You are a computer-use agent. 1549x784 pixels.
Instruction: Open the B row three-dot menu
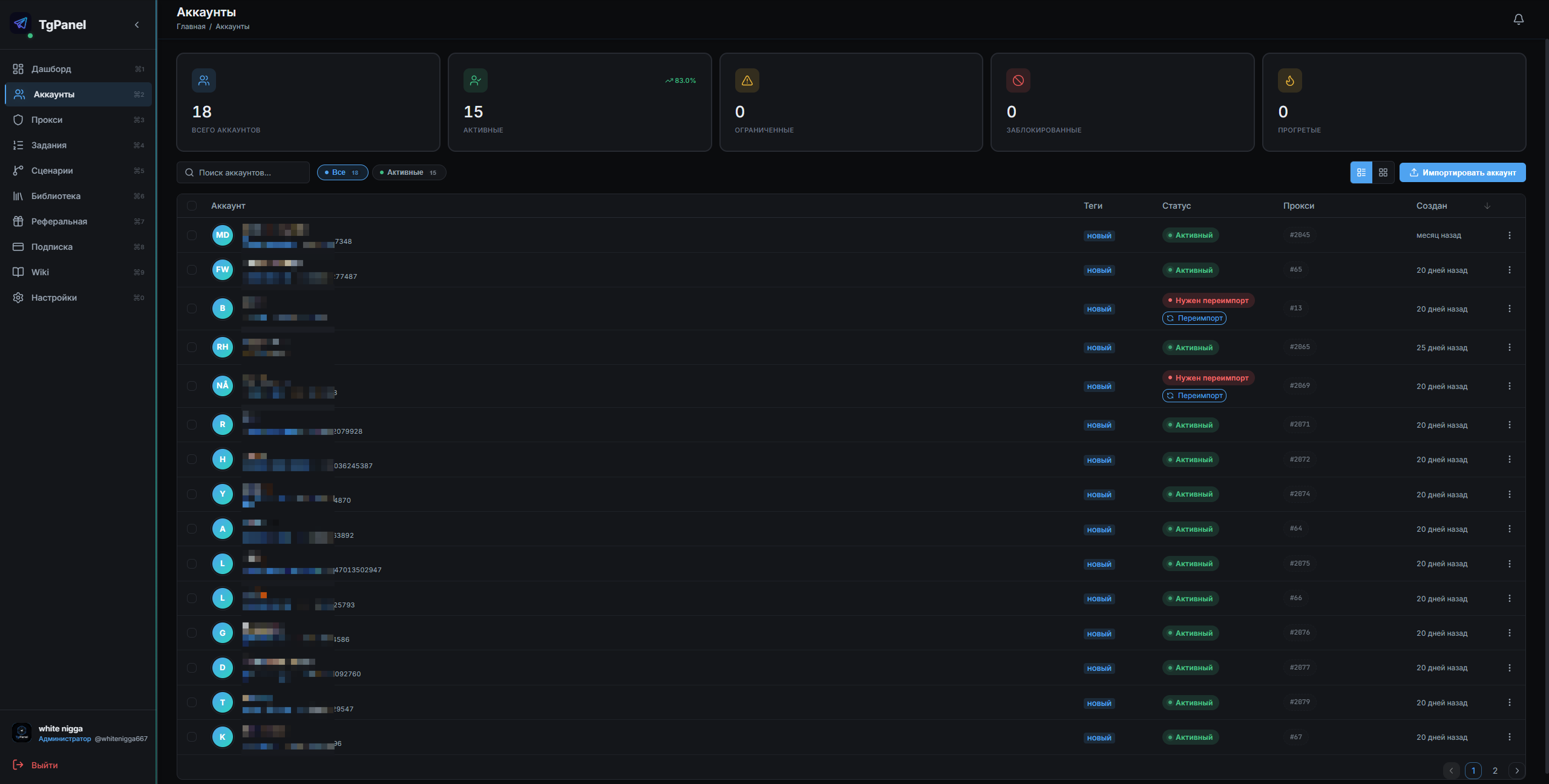pyautogui.click(x=1510, y=309)
